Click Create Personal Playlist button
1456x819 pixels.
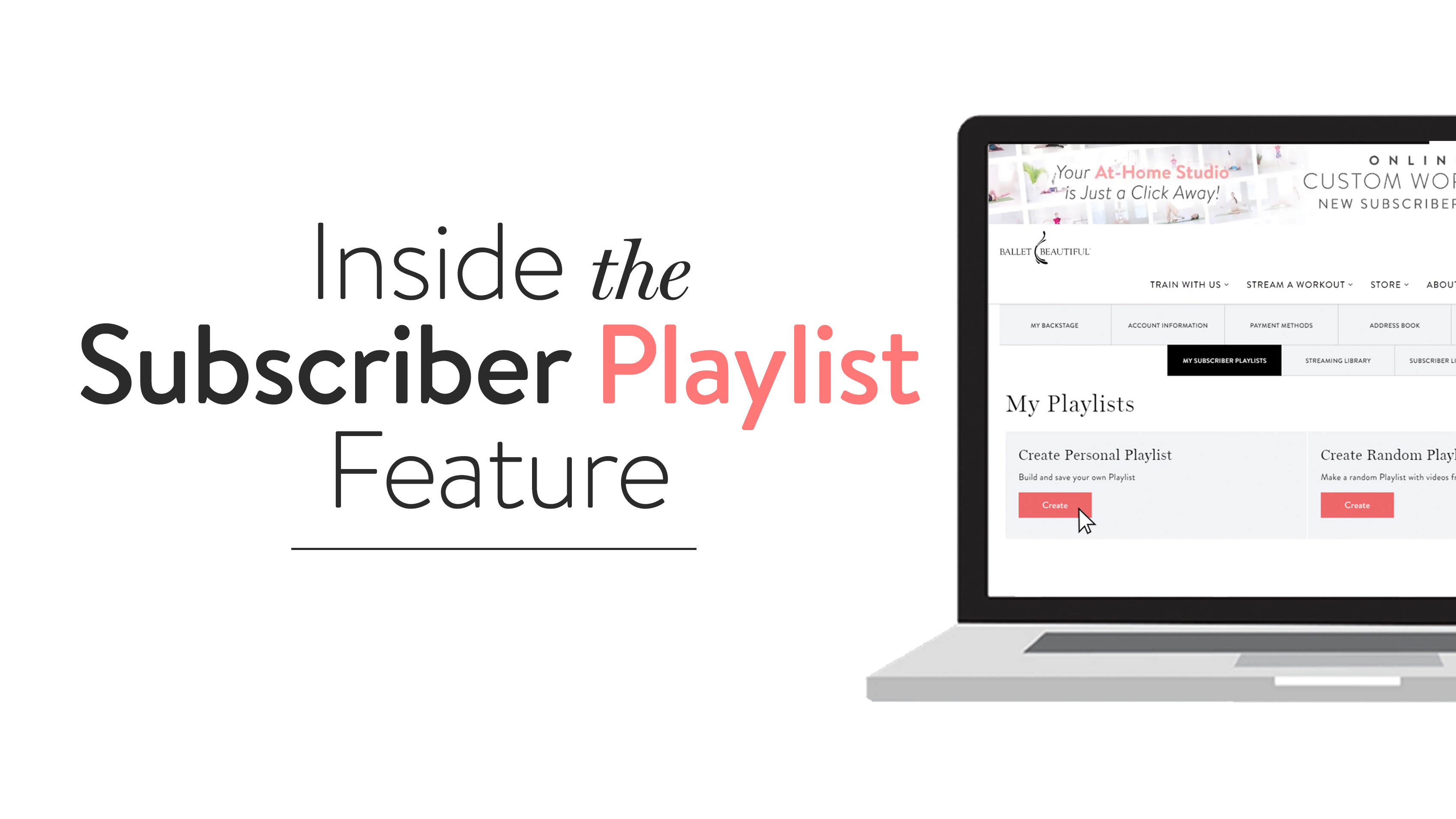1054,505
